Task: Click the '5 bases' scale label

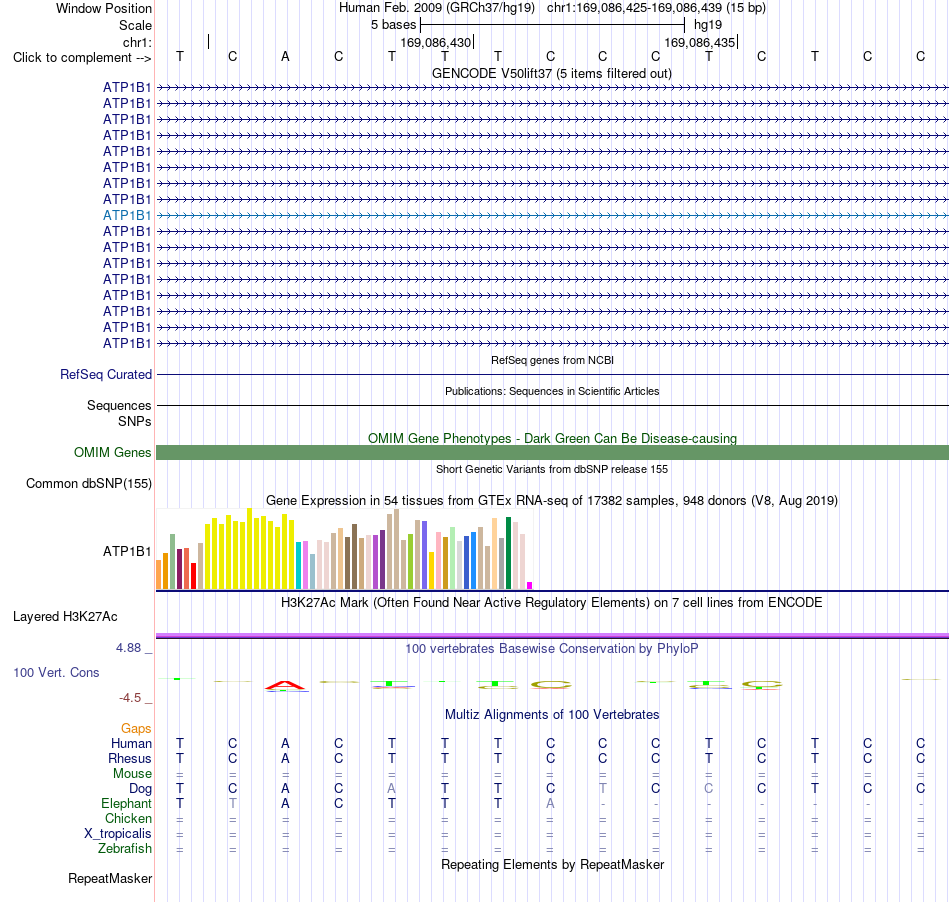Action: coord(394,25)
